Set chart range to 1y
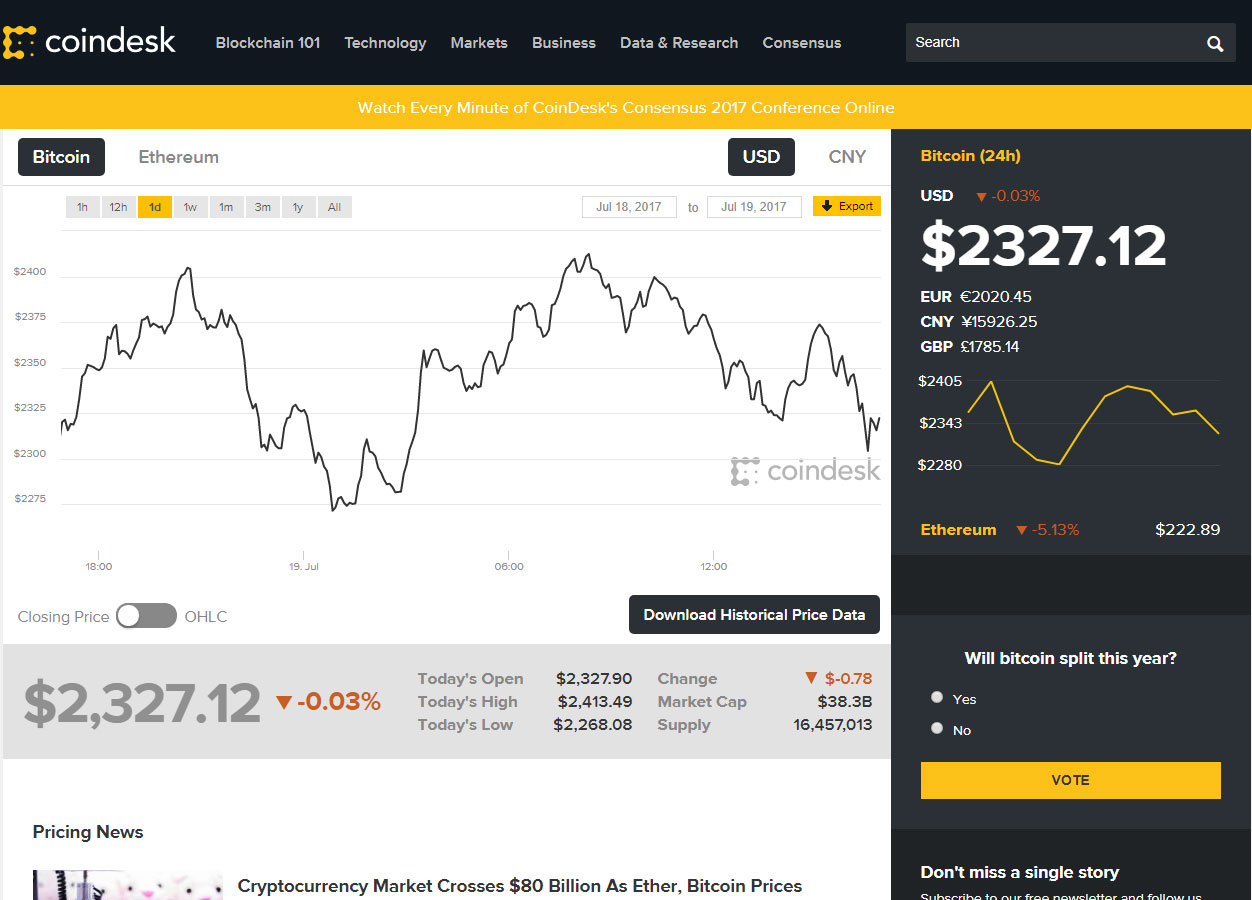 [298, 207]
